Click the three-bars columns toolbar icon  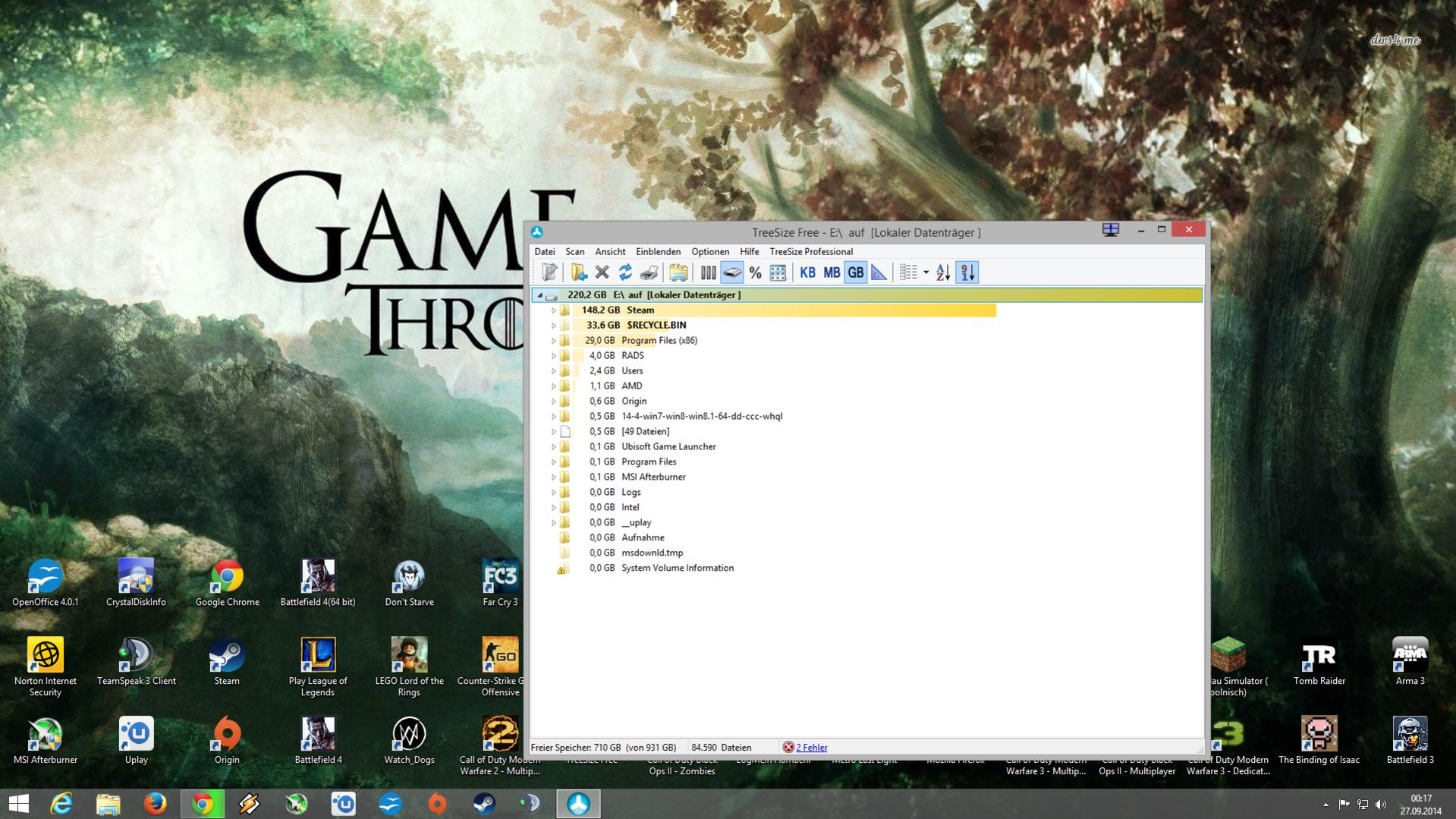(708, 272)
